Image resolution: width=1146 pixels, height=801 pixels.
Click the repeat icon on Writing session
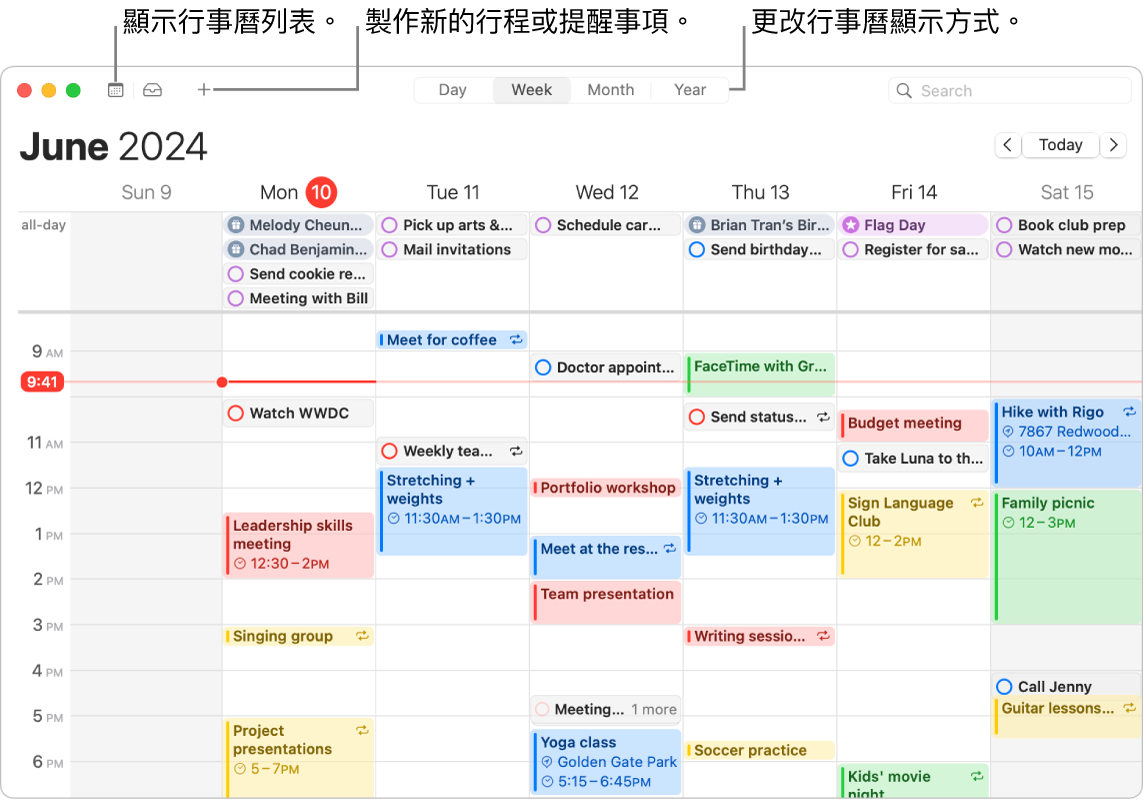[x=824, y=636]
